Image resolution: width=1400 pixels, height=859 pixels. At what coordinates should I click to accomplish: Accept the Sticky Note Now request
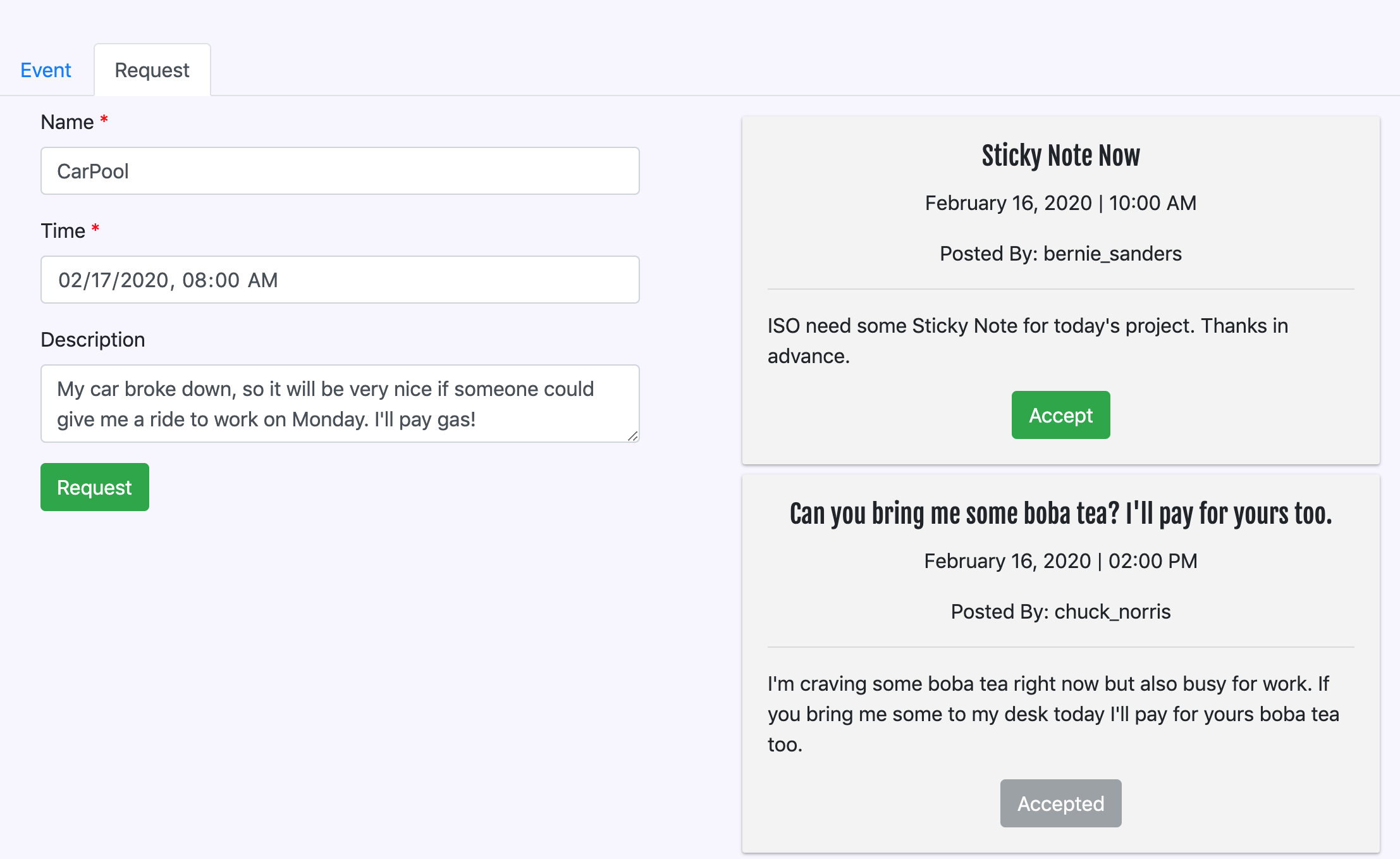click(1060, 415)
